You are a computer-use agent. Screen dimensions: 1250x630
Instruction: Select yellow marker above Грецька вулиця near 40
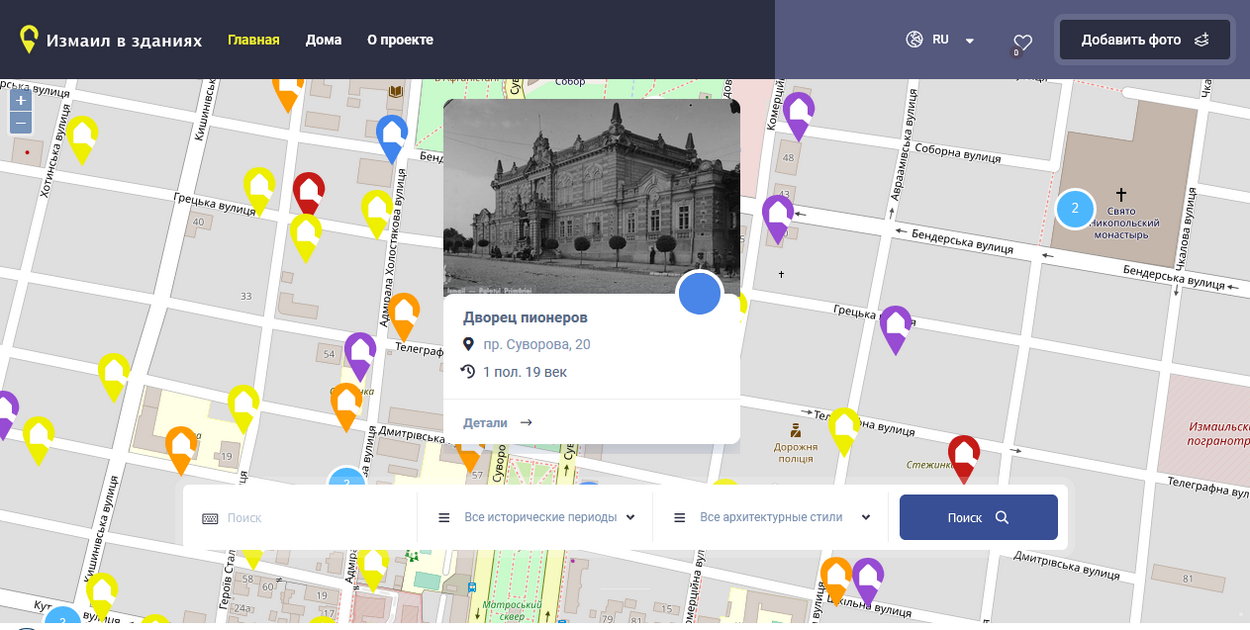259,190
